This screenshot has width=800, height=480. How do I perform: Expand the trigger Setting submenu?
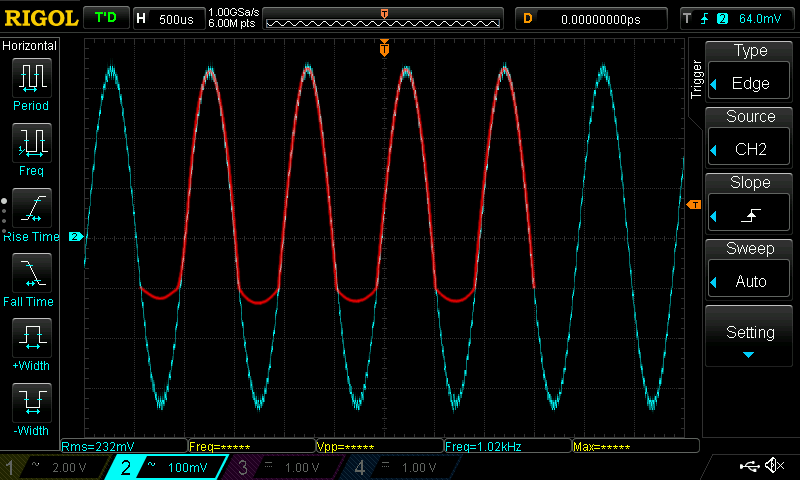pyautogui.click(x=750, y=337)
